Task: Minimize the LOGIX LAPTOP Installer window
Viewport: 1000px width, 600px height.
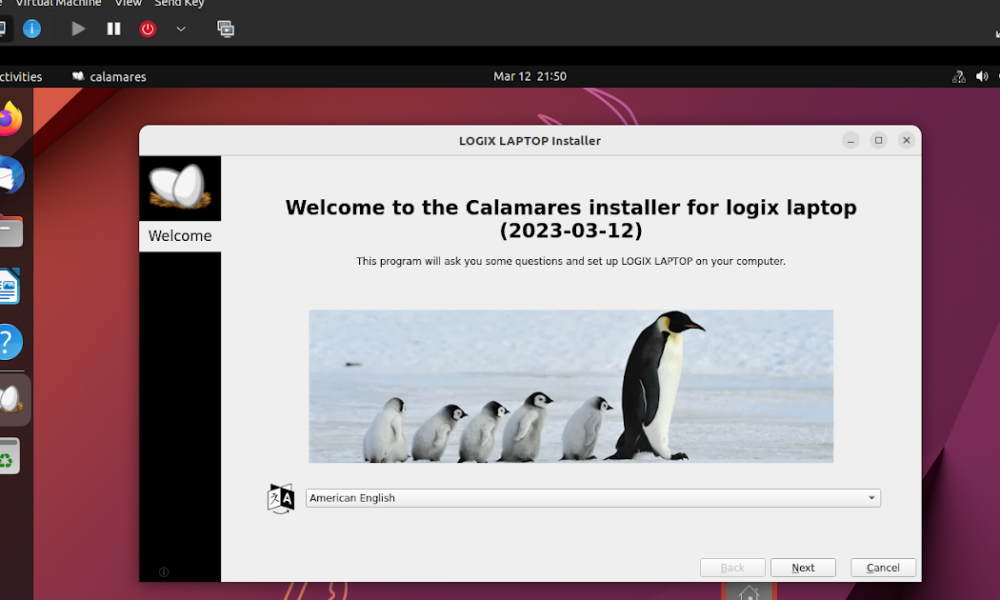Action: click(x=851, y=140)
